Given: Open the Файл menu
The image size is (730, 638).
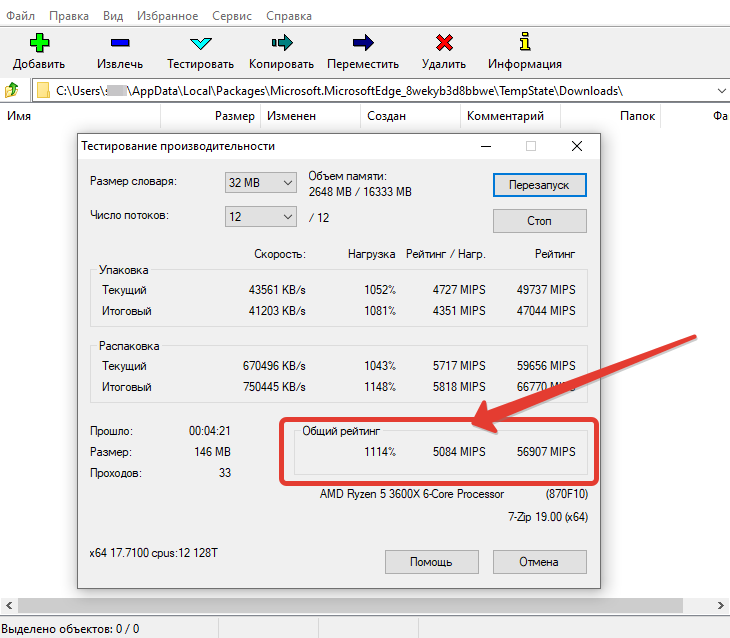Looking at the screenshot, I should pyautogui.click(x=20, y=16).
